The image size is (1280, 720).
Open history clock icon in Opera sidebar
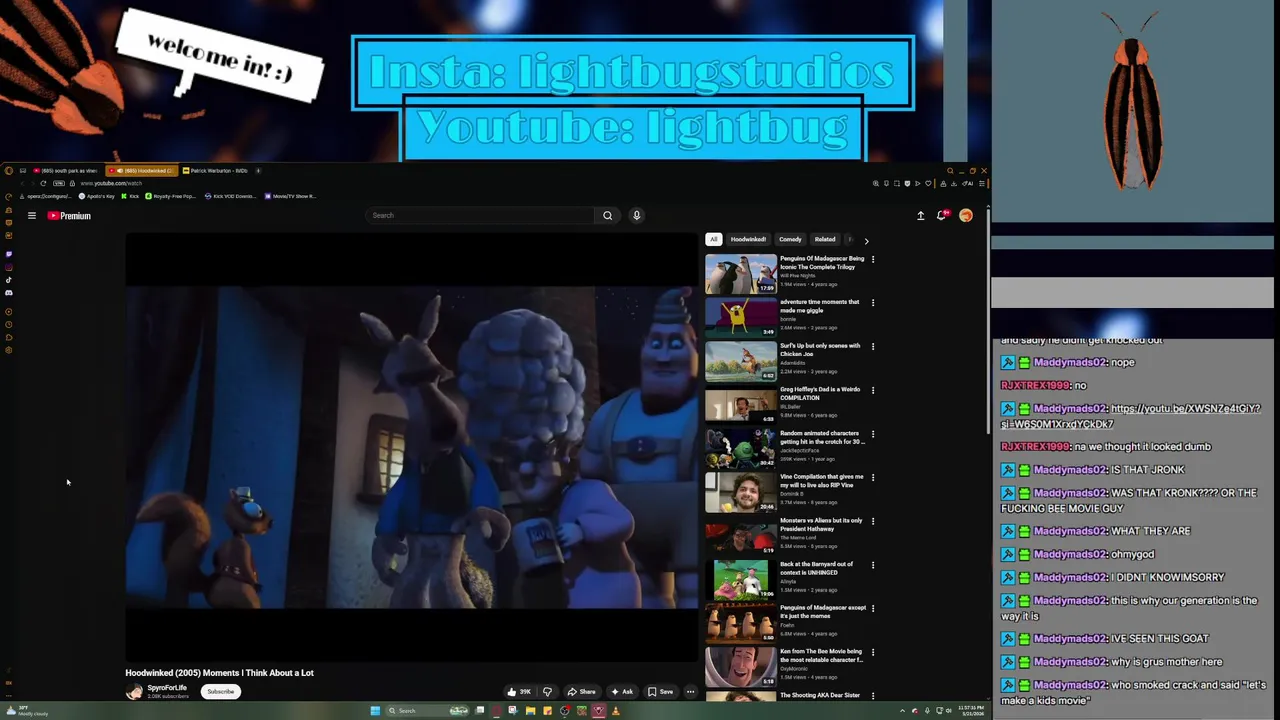9,324
